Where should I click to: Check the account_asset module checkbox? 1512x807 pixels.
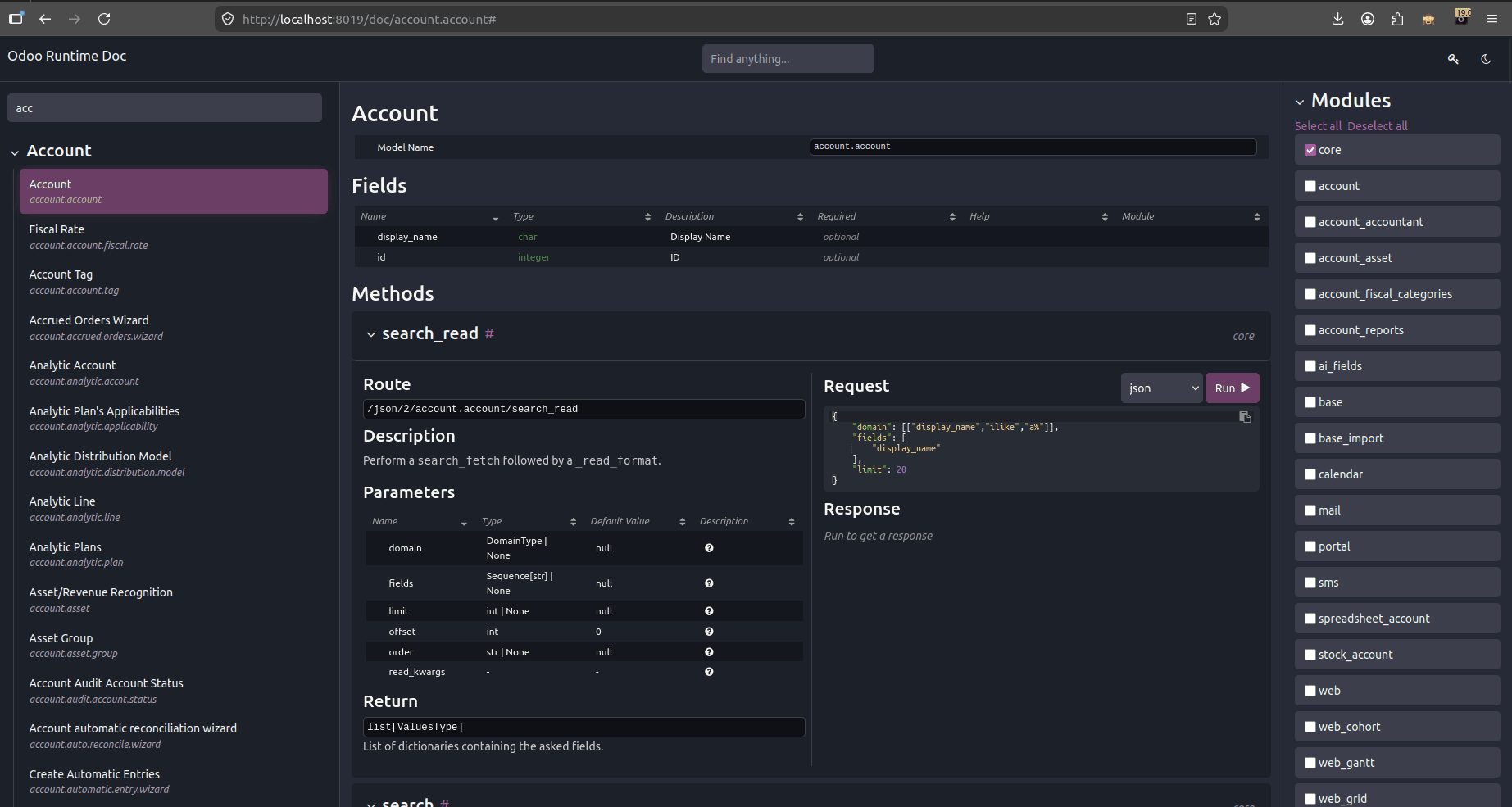point(1310,258)
